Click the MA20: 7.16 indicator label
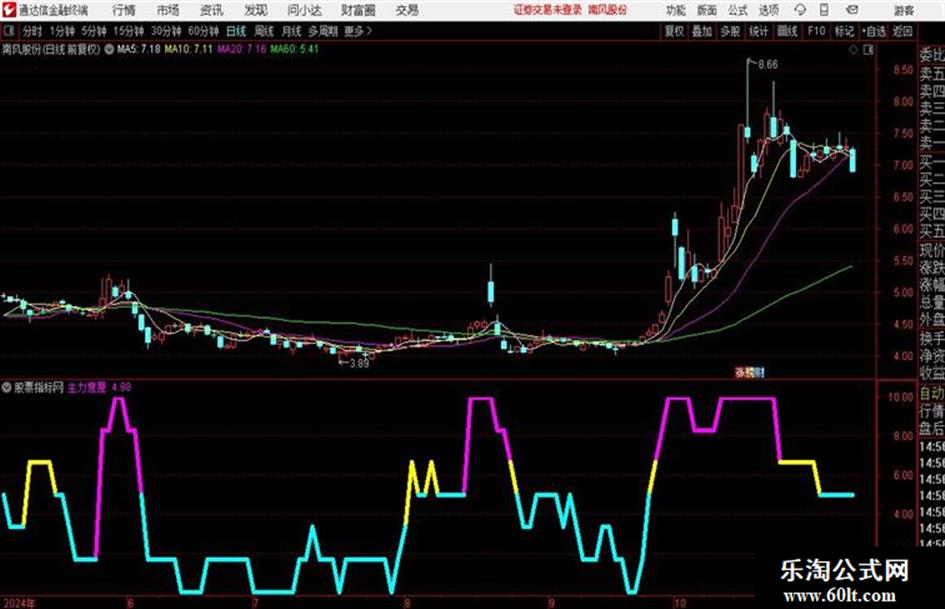Screen dimensions: 945x609 [242, 49]
